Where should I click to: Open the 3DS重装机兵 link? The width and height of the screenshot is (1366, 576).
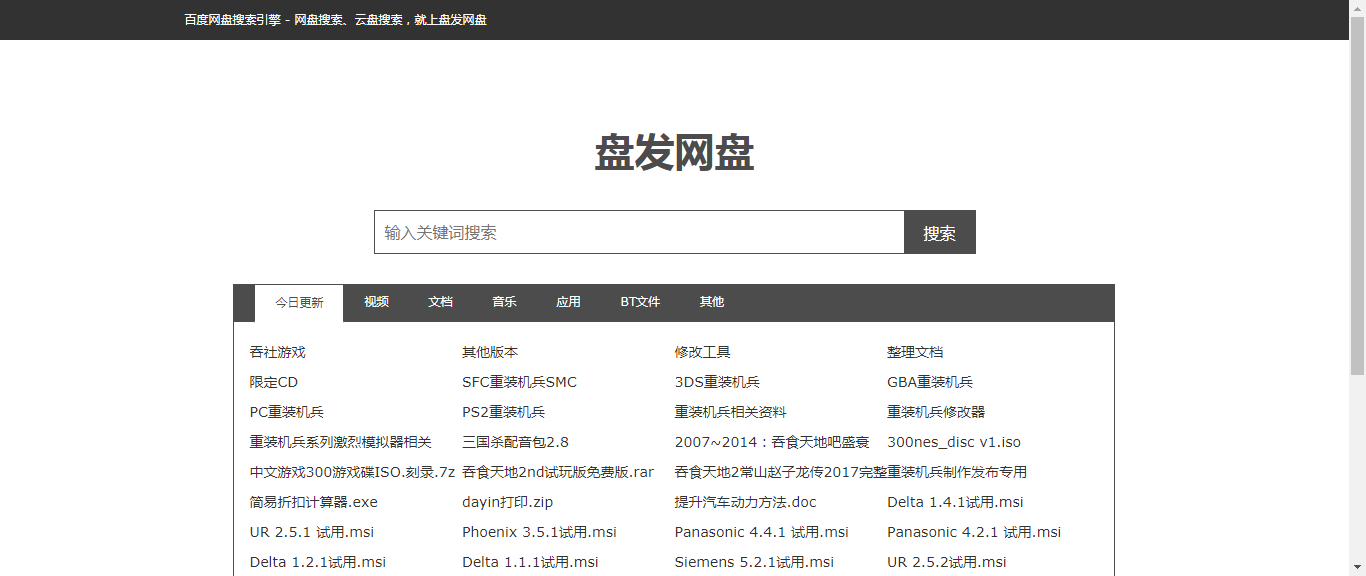[x=717, y=382]
